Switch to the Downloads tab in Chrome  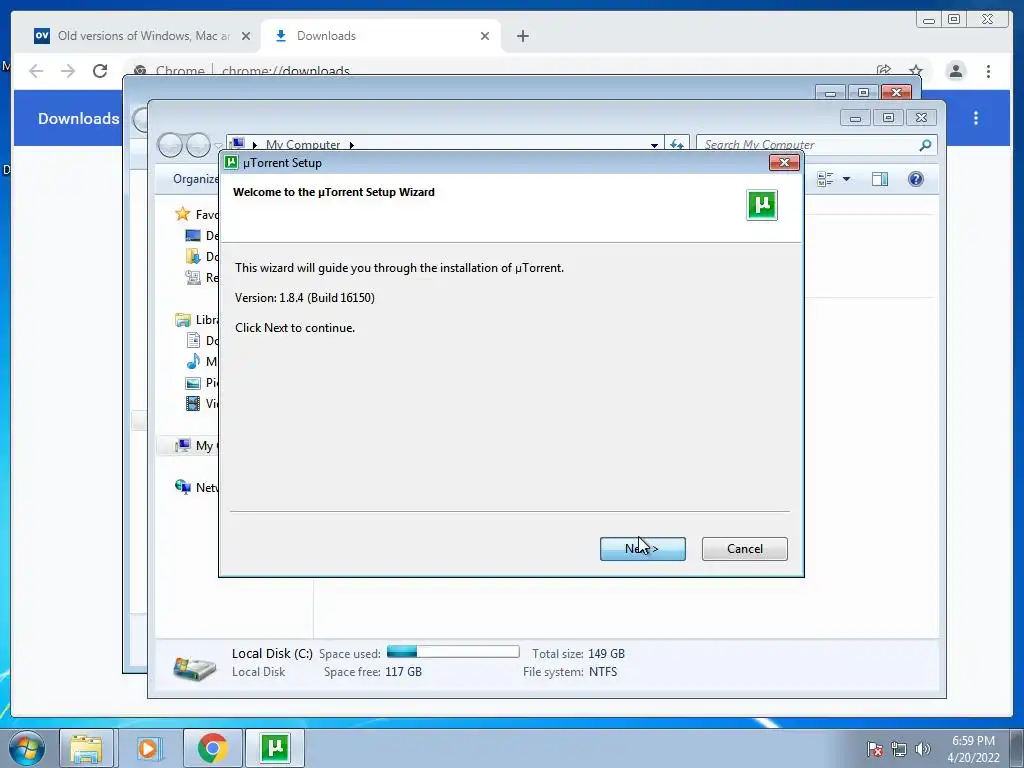tap(381, 36)
